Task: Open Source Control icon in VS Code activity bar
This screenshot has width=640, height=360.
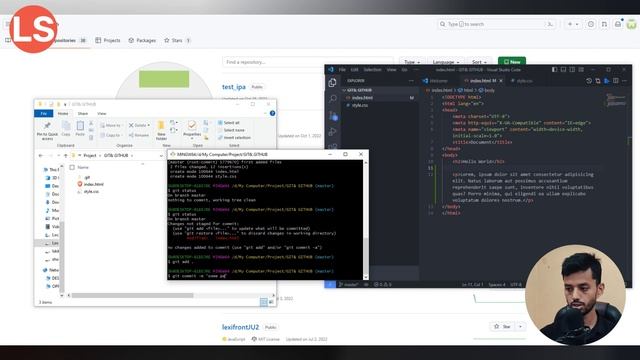Action: coord(333,116)
